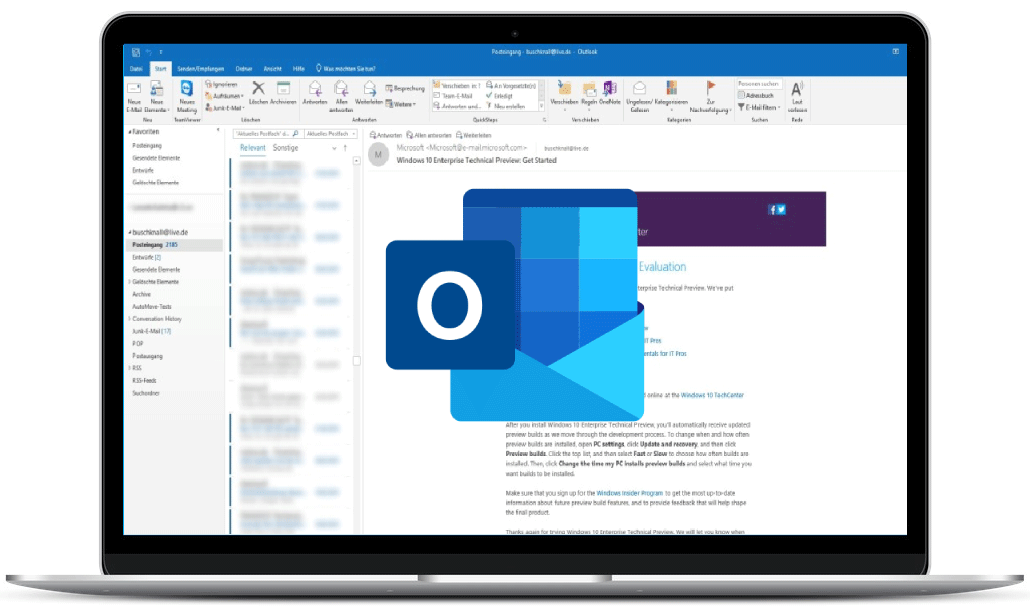Open the sort options chevron beside Sonstige
The image size is (1030, 610).
(334, 148)
